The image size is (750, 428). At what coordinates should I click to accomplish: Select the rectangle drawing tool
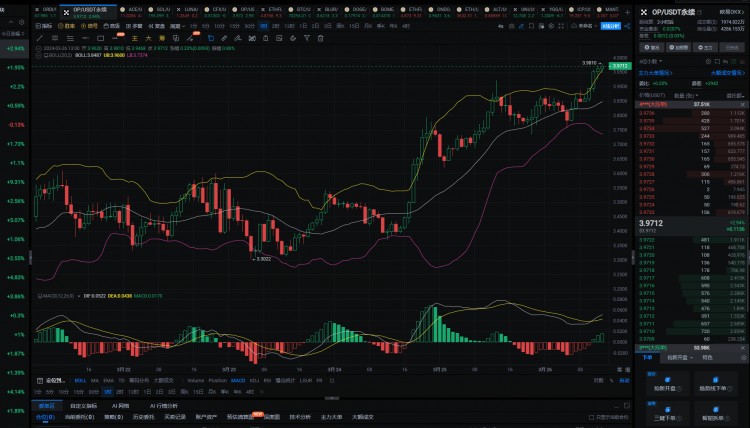100,38
